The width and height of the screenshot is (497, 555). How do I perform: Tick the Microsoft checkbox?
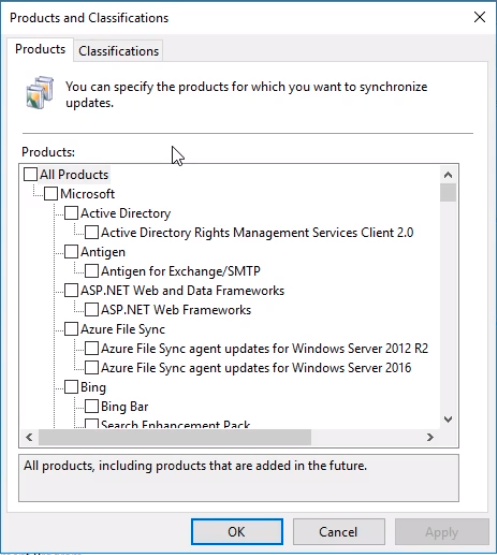[x=51, y=194]
